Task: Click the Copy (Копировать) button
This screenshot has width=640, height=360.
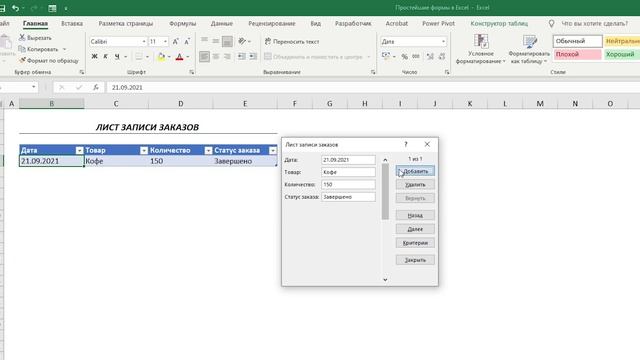Action: pyautogui.click(x=38, y=49)
